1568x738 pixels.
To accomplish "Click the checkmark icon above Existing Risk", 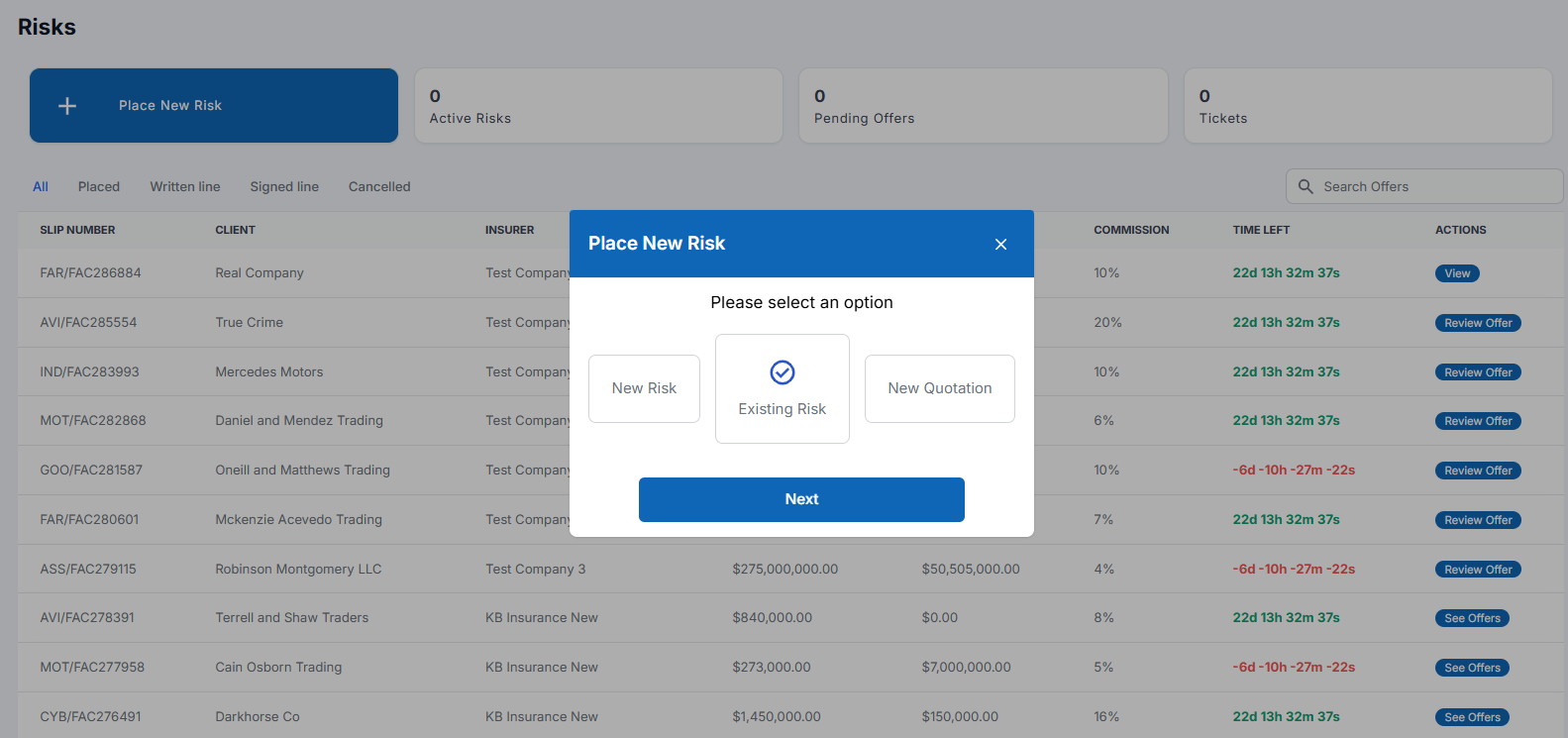I will [x=783, y=372].
